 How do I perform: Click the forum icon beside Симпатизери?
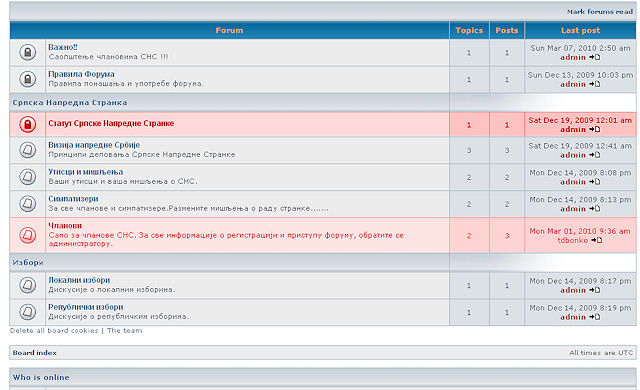click(27, 204)
